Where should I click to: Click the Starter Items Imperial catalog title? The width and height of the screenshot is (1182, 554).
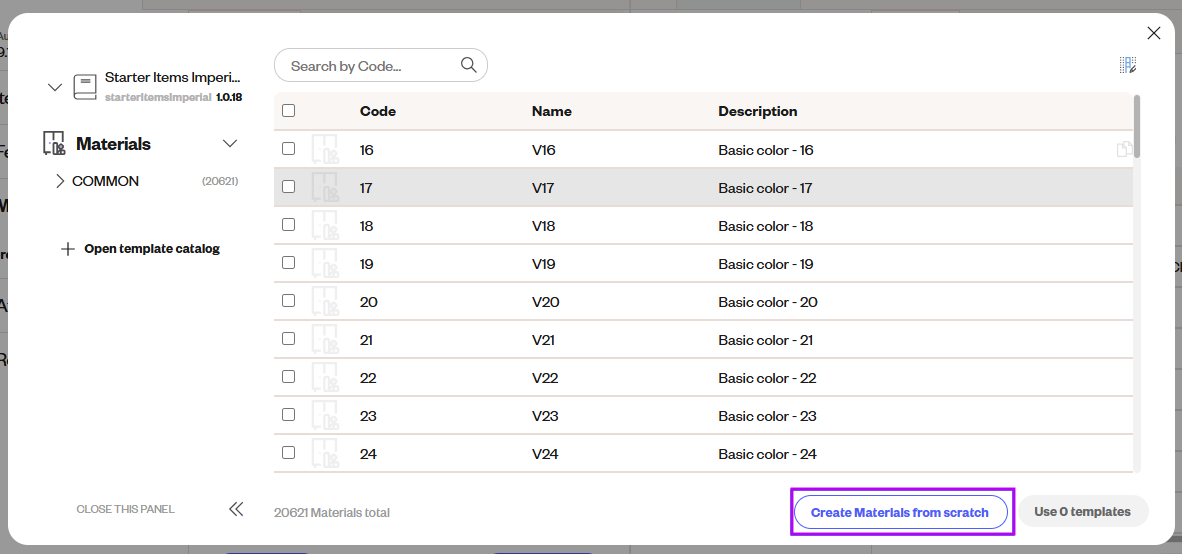point(173,77)
